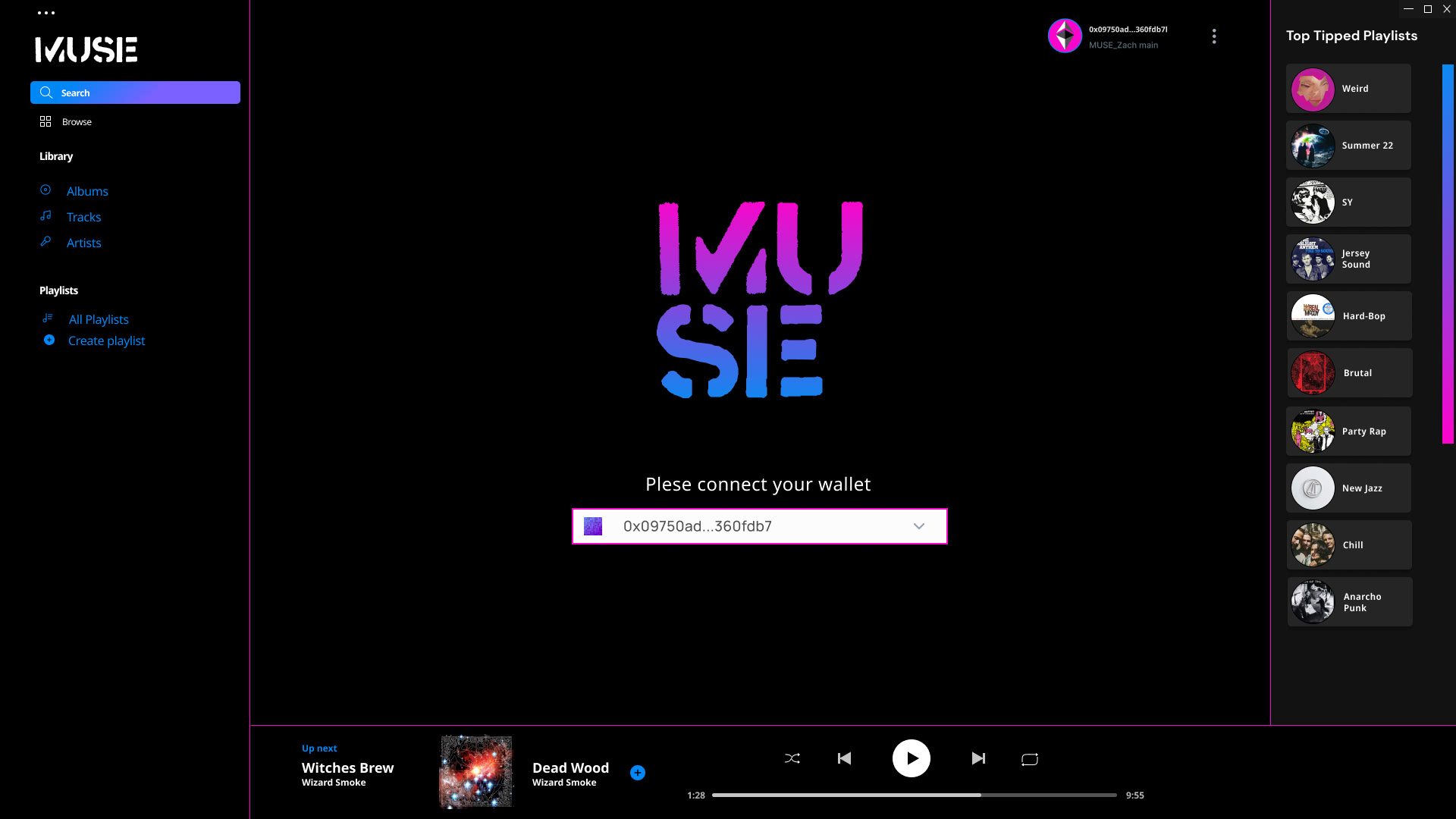Skip to the next track
The height and width of the screenshot is (819, 1456).
pos(978,758)
